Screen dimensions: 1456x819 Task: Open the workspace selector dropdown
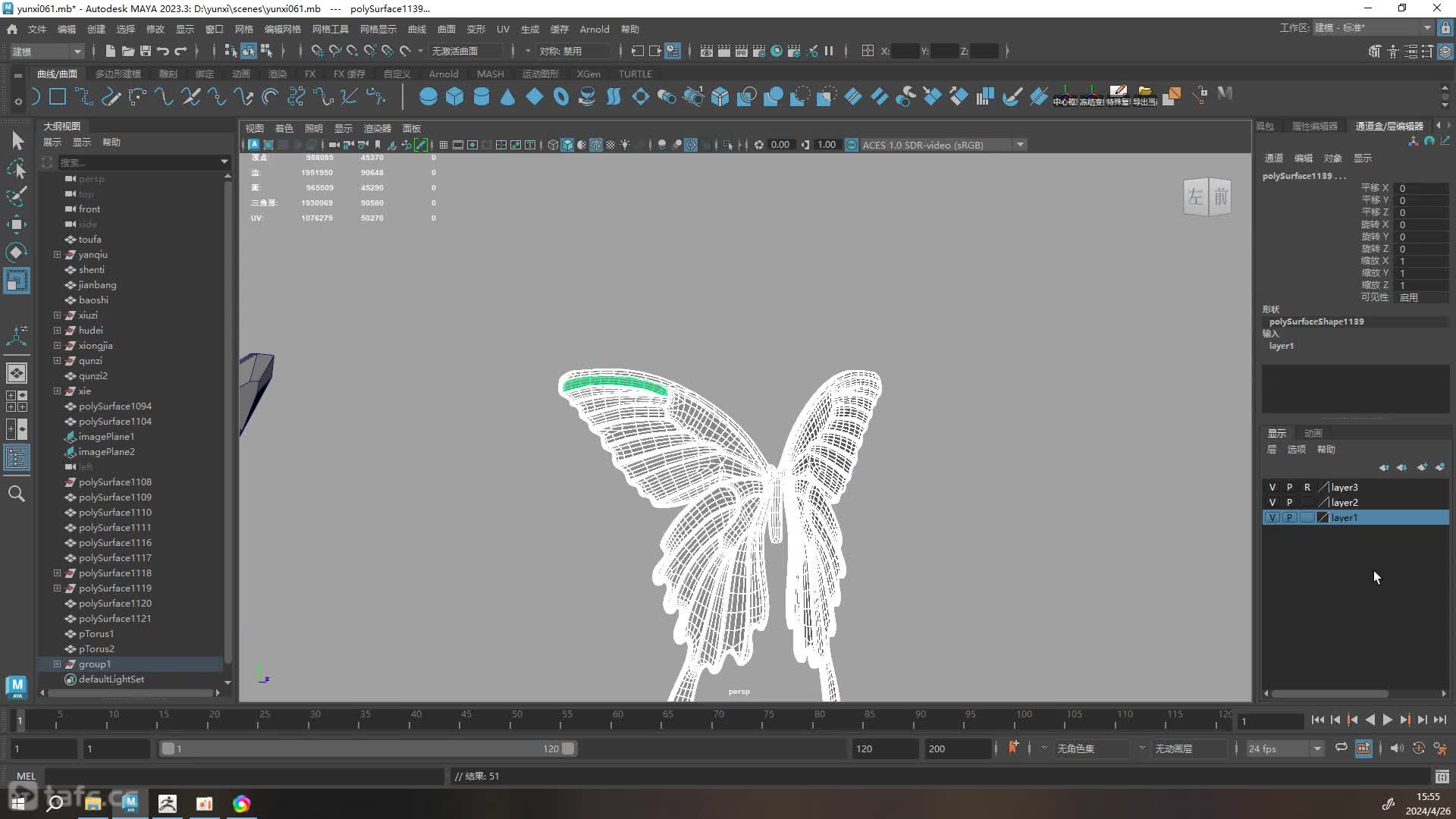1373,28
